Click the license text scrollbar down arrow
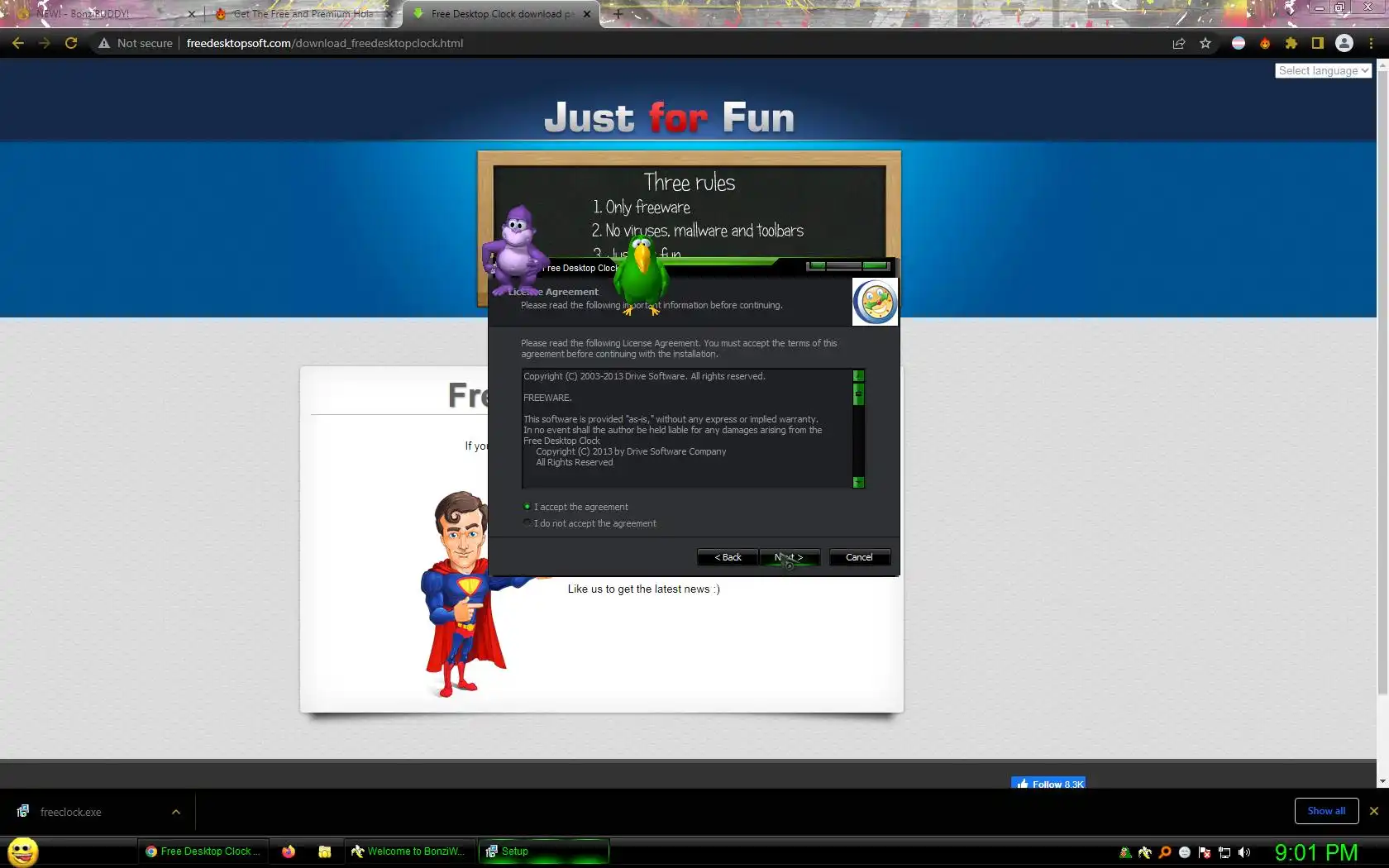 point(858,482)
